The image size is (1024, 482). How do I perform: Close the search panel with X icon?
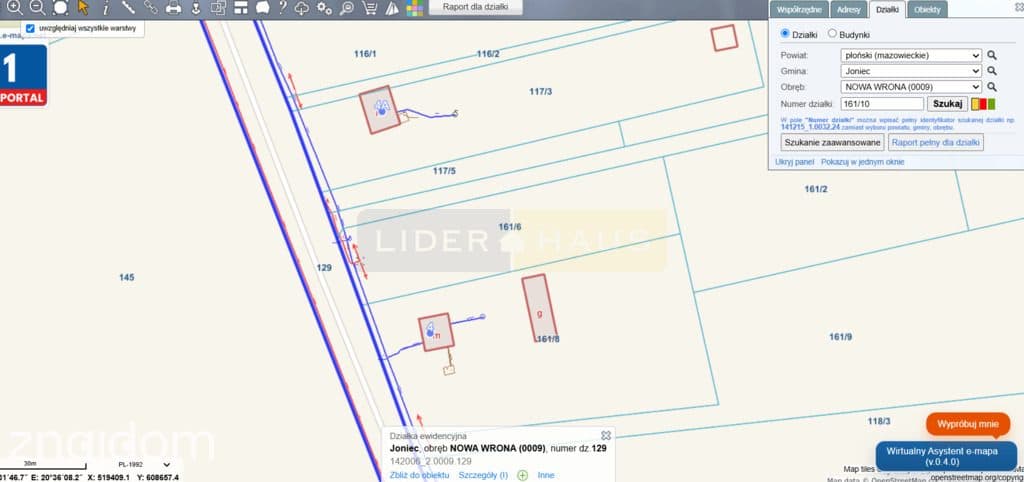[x=1018, y=6]
